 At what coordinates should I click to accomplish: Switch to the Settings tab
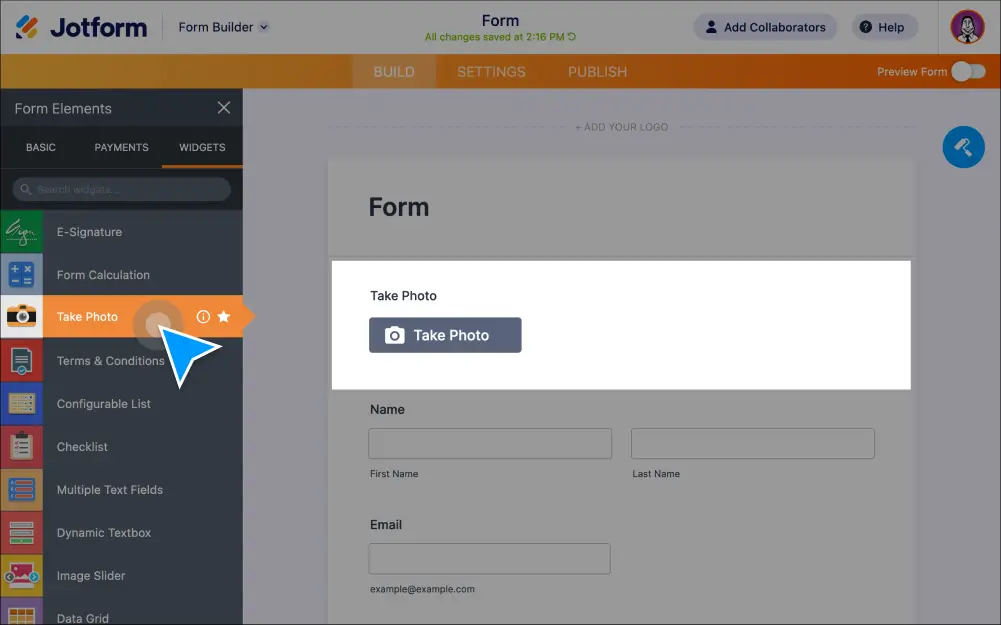(491, 72)
